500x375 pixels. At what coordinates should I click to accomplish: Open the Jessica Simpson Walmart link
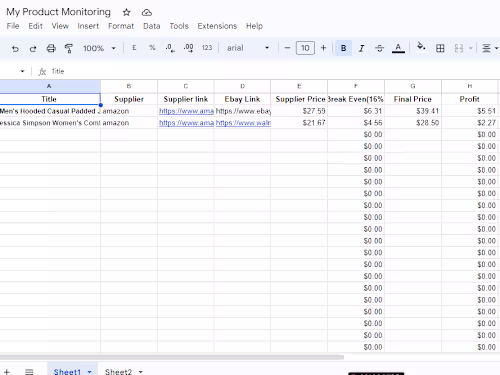(243, 123)
